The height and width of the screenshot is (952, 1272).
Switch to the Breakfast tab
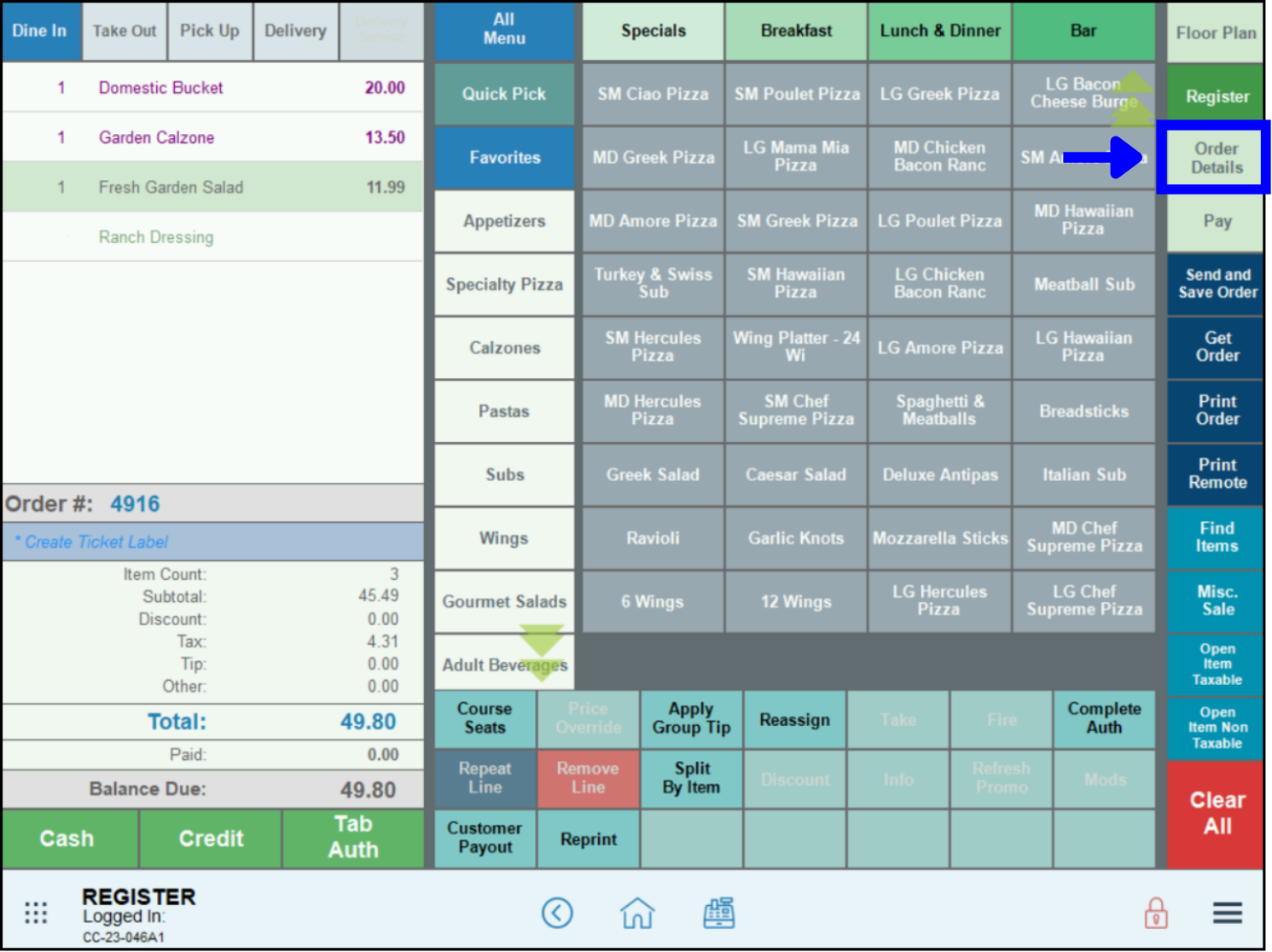click(x=795, y=31)
